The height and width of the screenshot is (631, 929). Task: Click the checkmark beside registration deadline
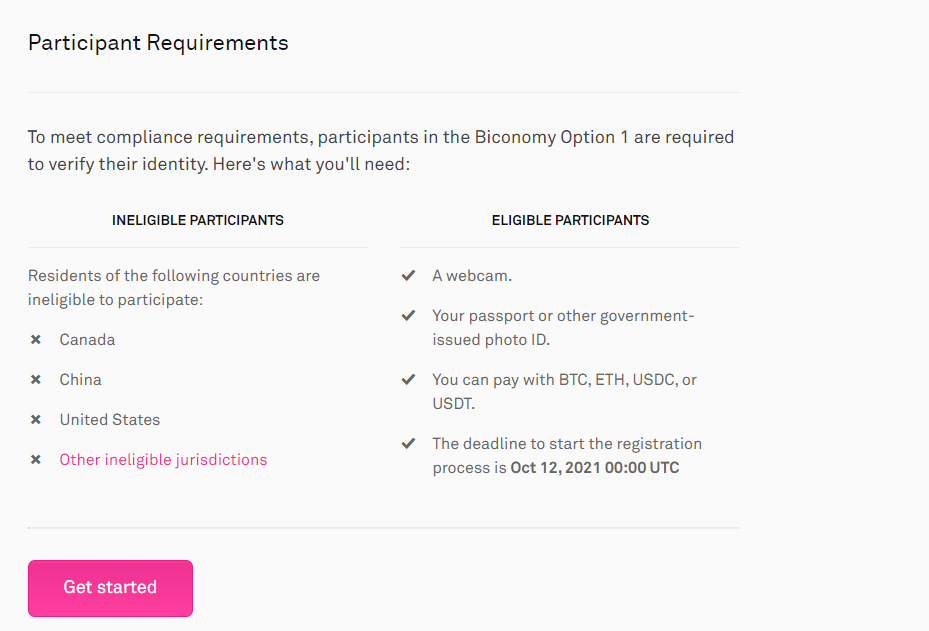tap(408, 443)
